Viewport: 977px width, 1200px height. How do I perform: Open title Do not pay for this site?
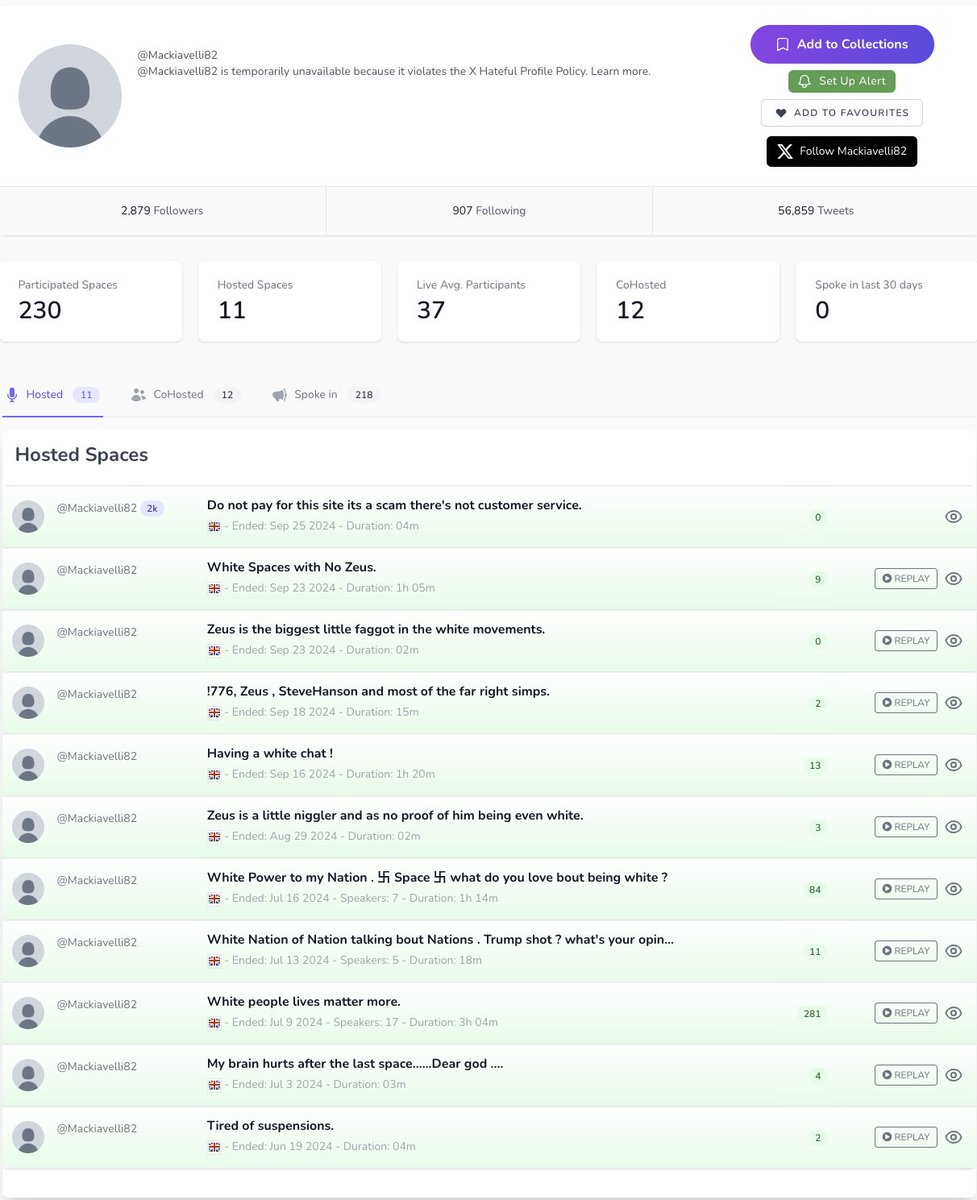point(394,505)
